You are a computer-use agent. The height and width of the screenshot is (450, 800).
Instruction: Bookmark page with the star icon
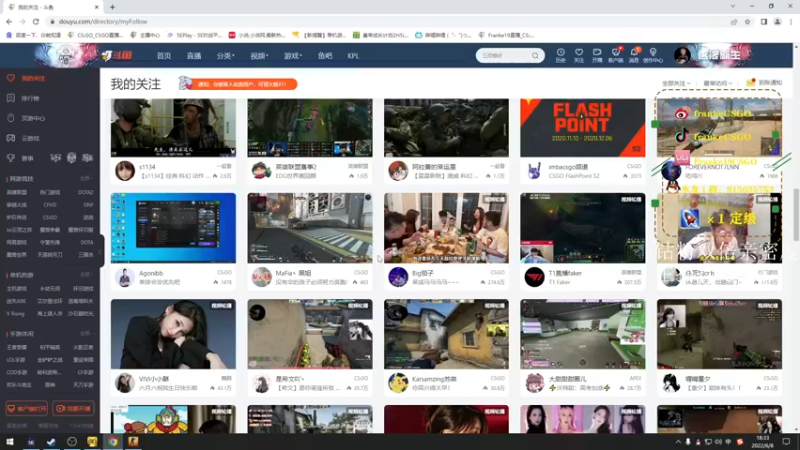point(747,21)
